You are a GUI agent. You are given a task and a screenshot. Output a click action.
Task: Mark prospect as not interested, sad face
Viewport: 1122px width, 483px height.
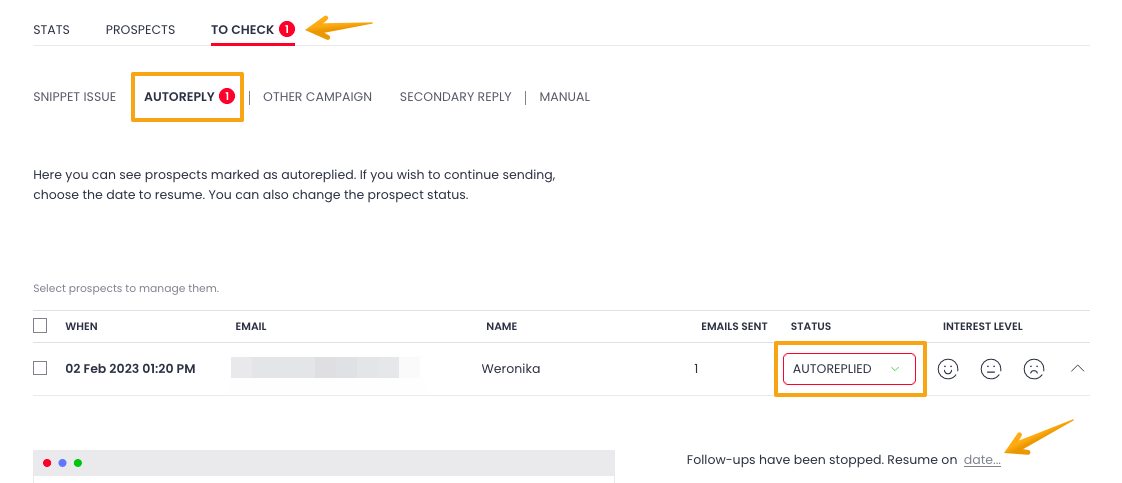1034,369
